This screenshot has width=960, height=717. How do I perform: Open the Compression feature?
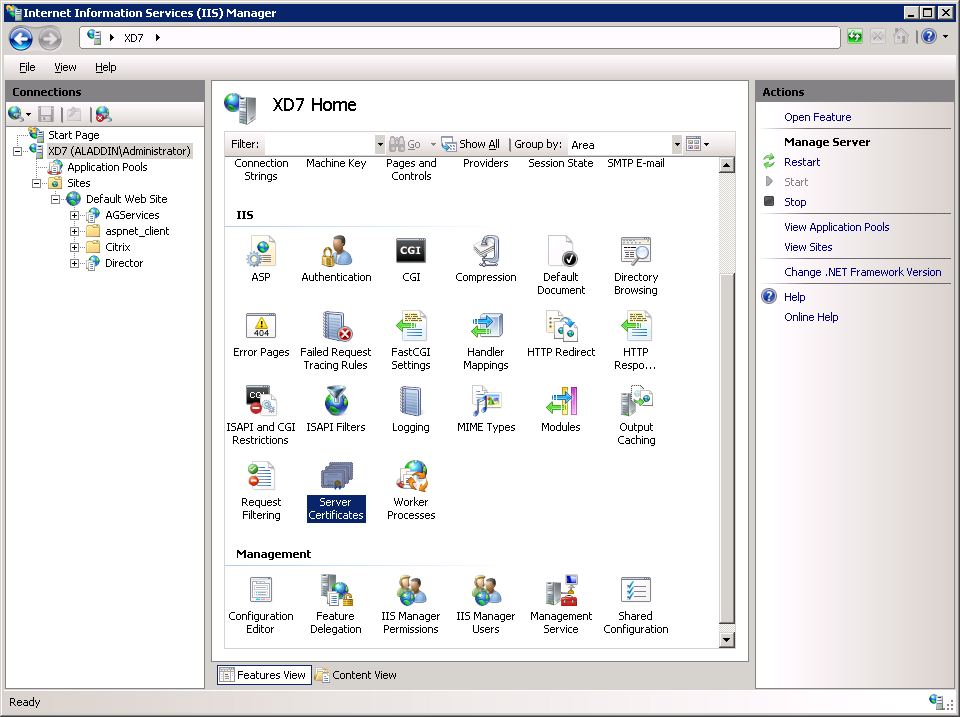[x=486, y=259]
